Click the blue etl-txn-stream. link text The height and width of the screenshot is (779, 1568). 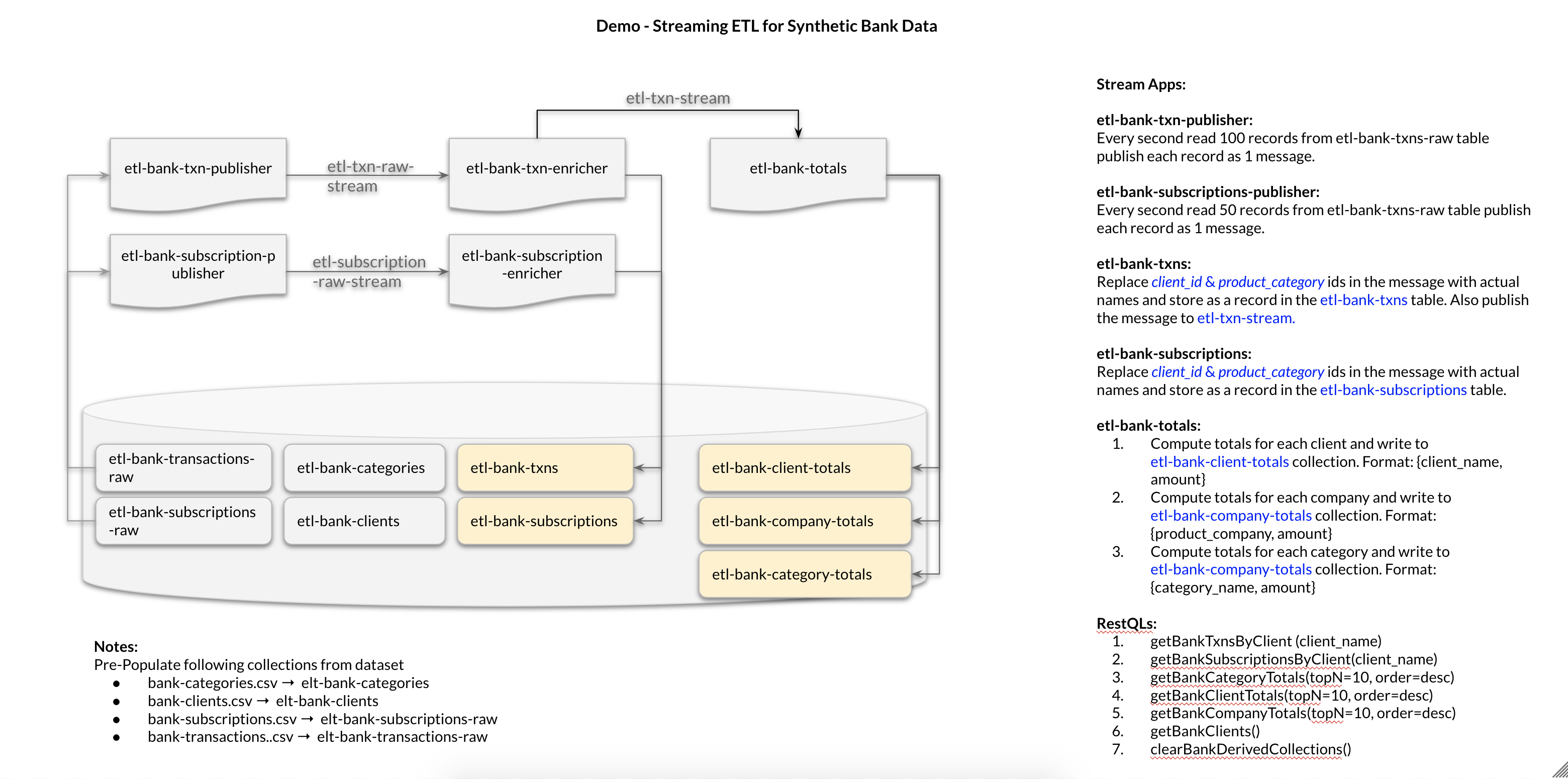point(1245,318)
